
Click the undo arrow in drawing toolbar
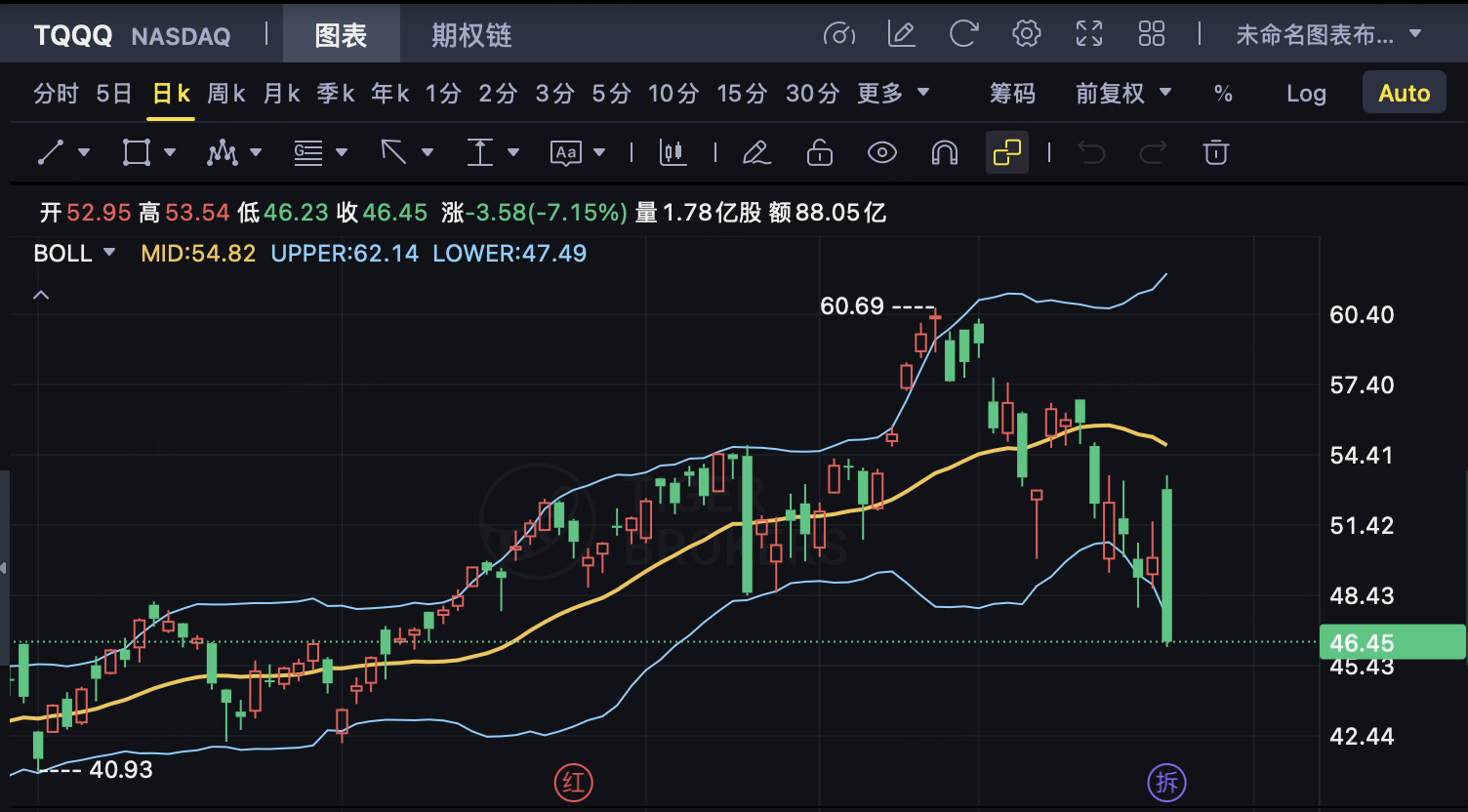[x=1091, y=152]
